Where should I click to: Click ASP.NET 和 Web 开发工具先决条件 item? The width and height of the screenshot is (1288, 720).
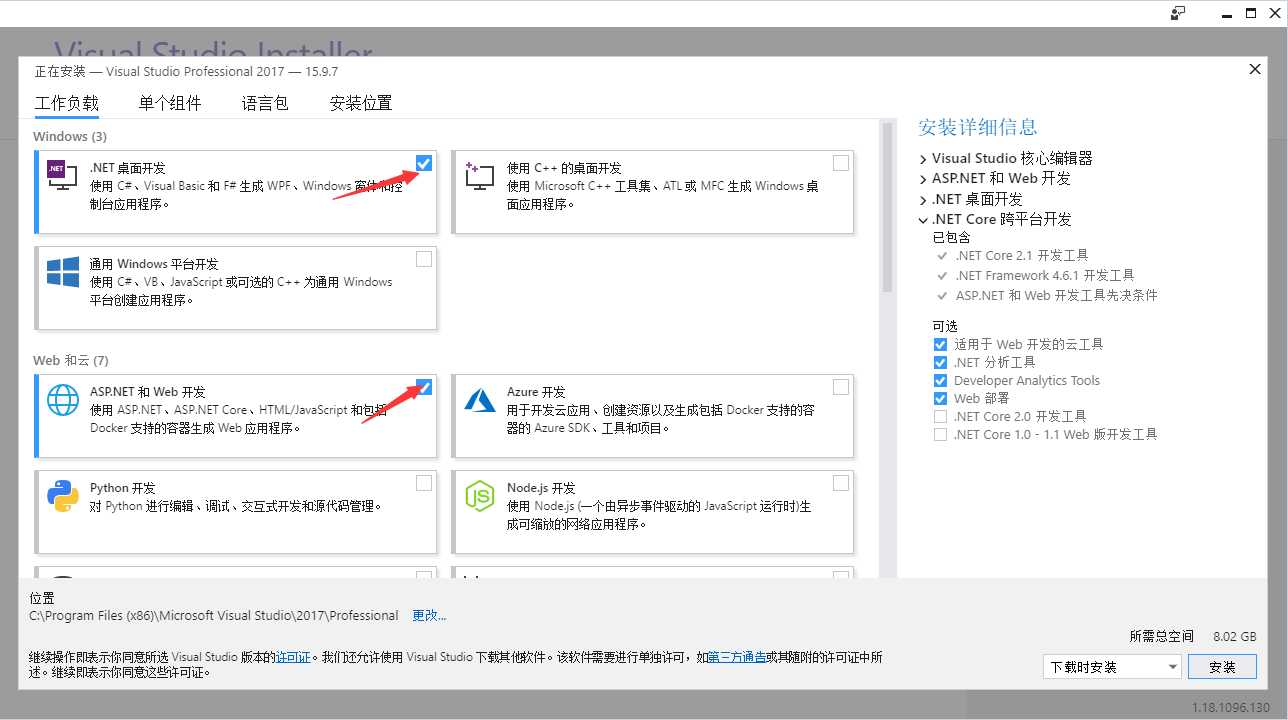tap(1056, 295)
